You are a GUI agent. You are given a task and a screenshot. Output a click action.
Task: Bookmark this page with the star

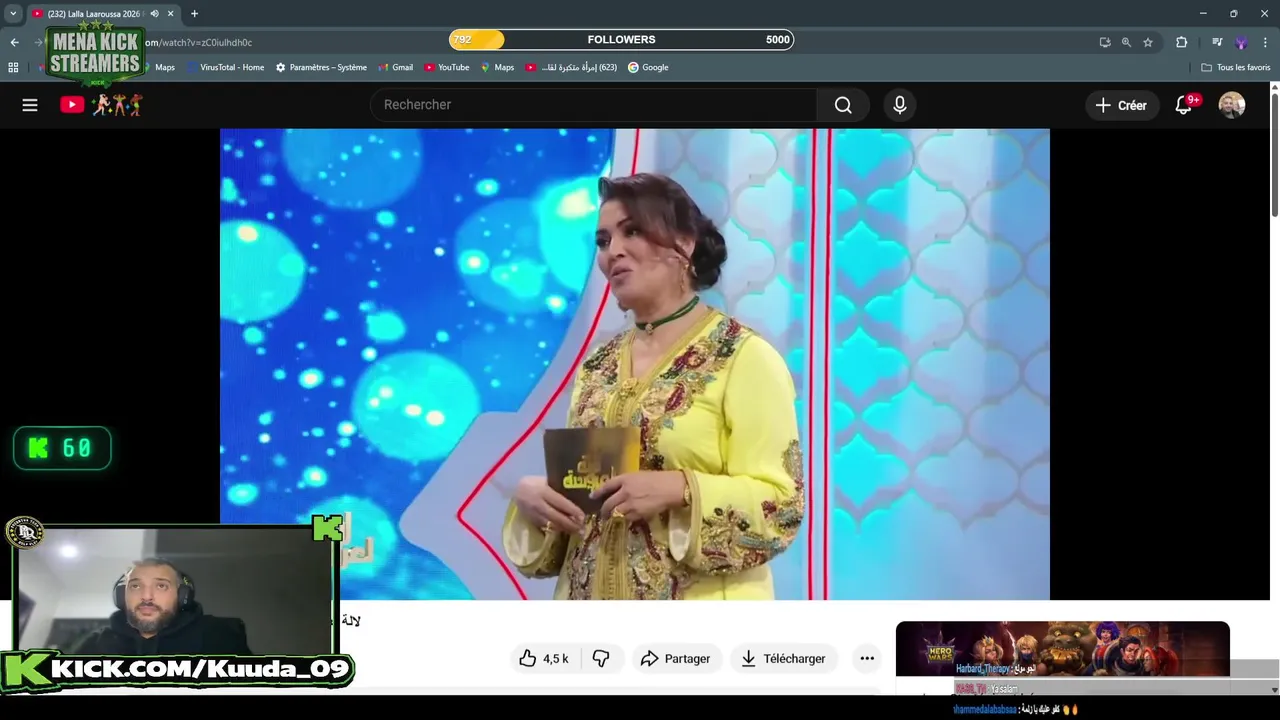pos(1148,42)
